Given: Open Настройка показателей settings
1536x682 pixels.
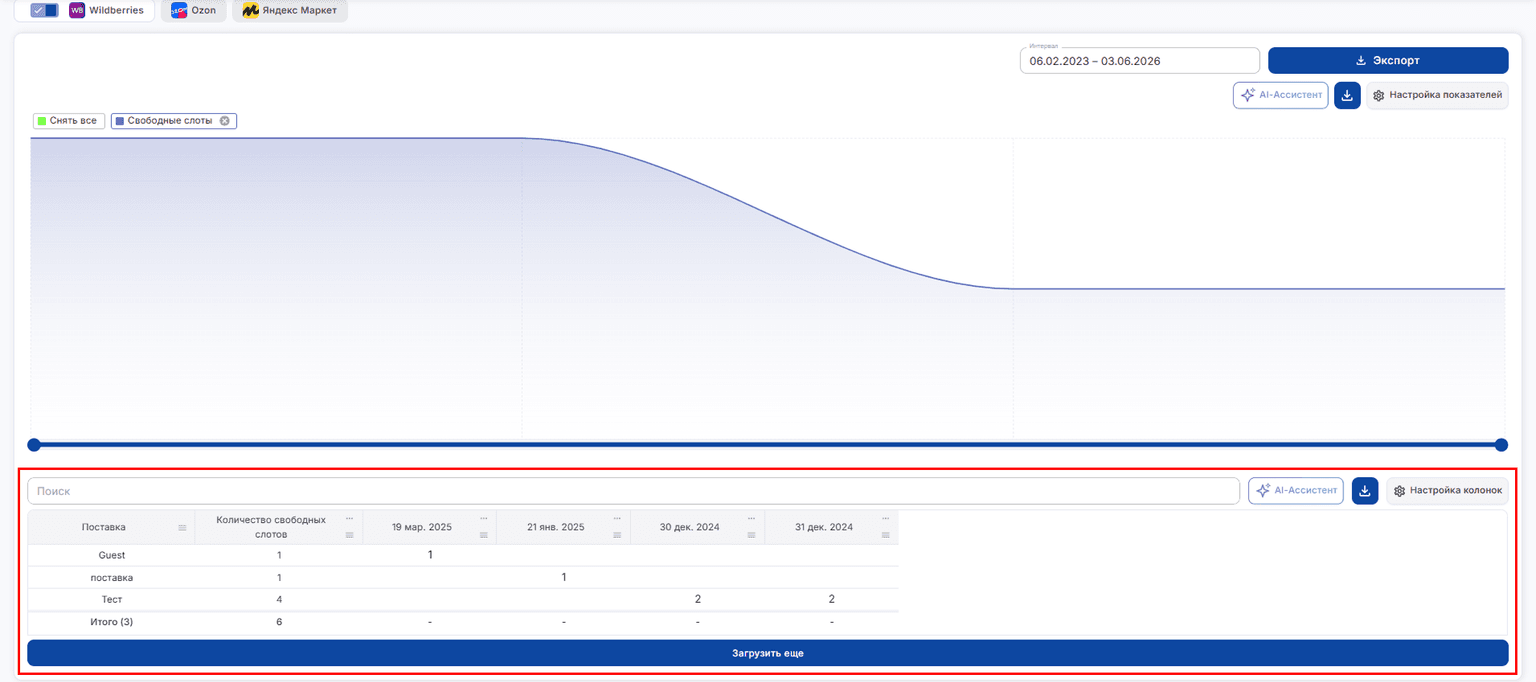Looking at the screenshot, I should 1437,95.
